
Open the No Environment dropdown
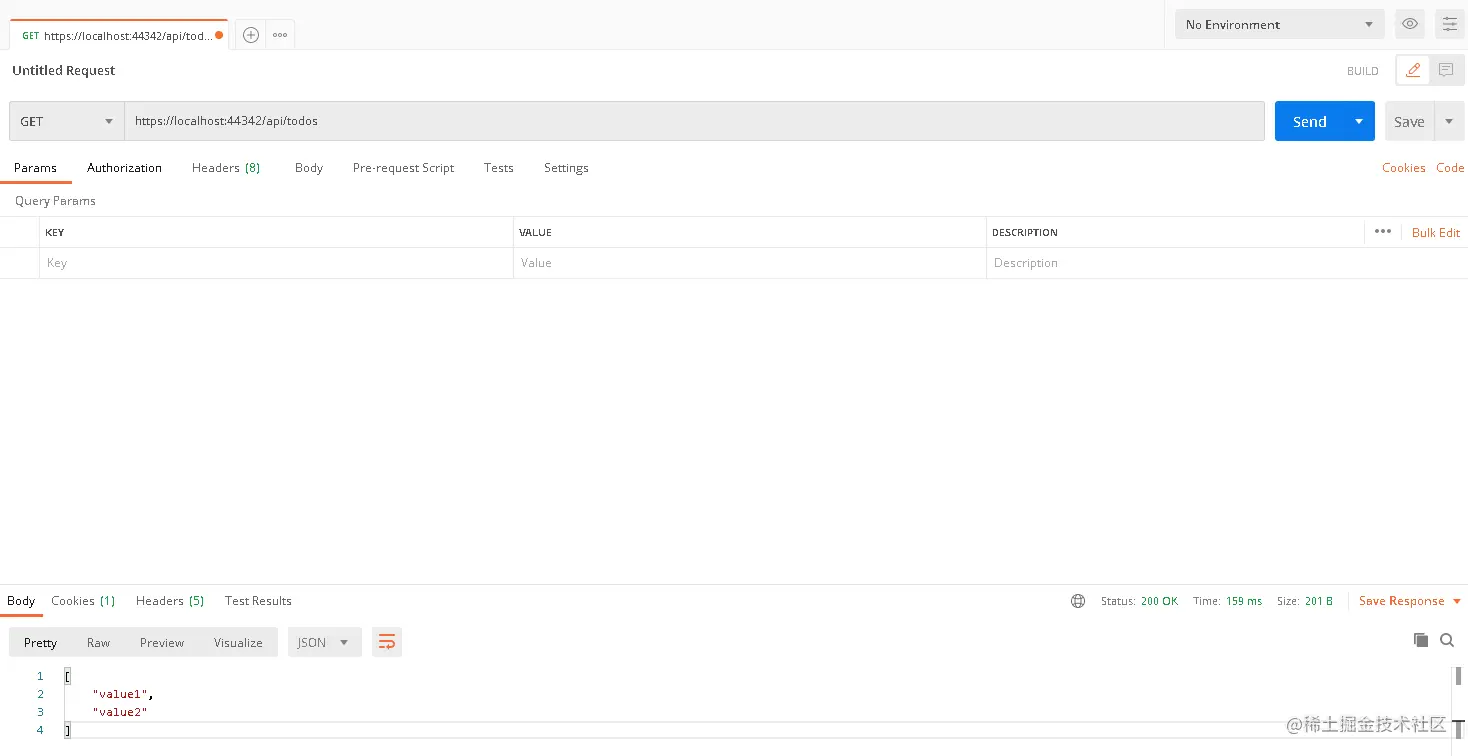tap(1280, 24)
